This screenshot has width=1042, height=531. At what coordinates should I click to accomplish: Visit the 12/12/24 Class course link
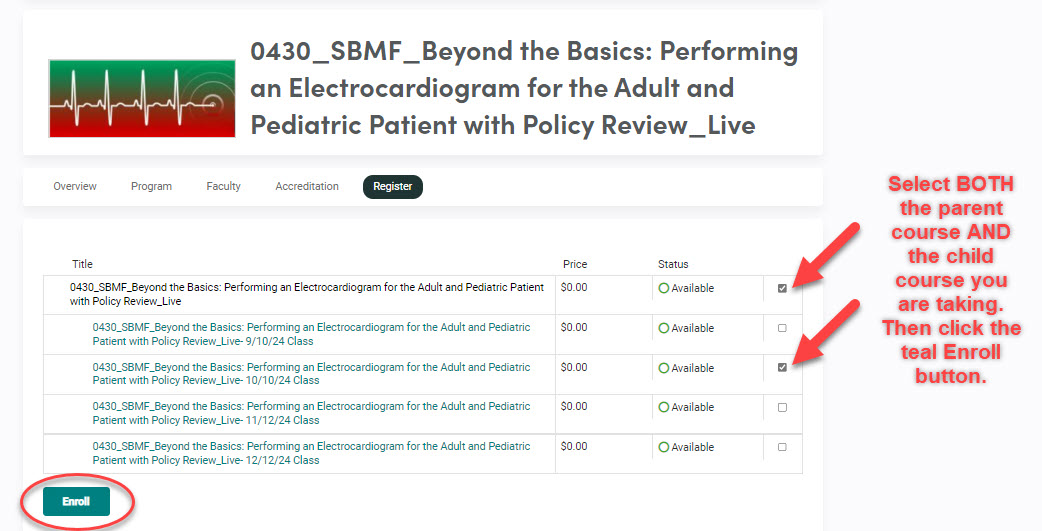point(311,453)
